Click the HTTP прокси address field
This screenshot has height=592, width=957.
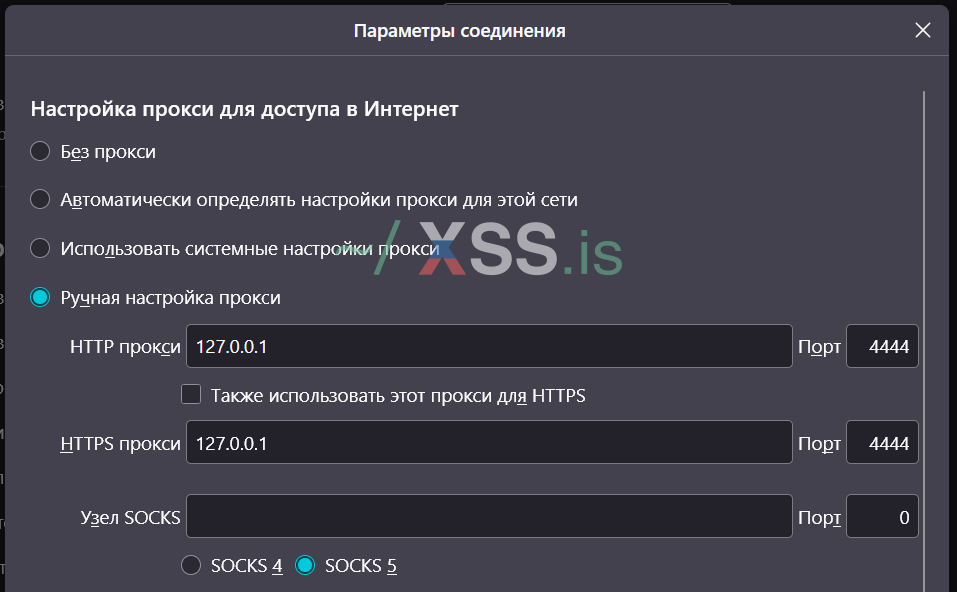coord(489,347)
